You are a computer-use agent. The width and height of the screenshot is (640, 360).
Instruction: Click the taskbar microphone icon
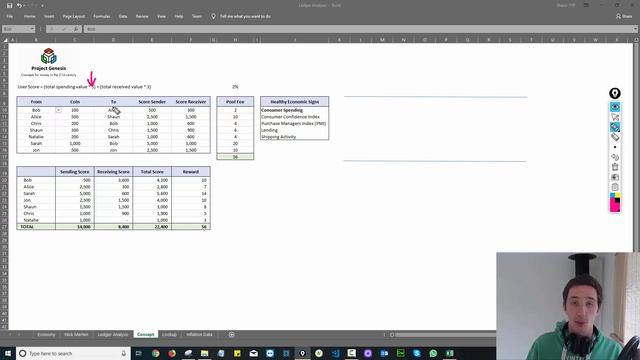pos(124,353)
